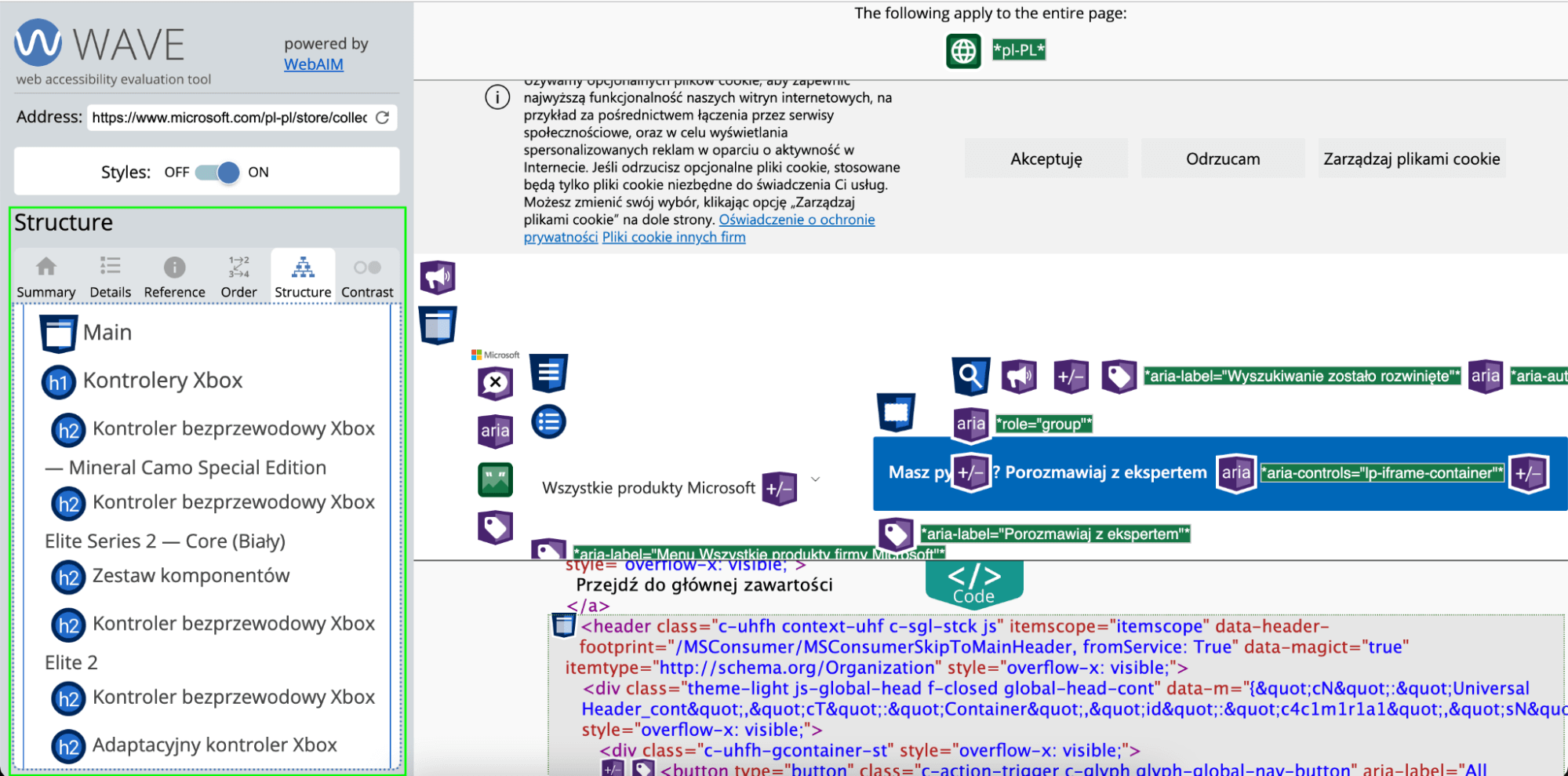Click the header icon in the code panel
This screenshot has height=776, width=1568.
pyautogui.click(x=563, y=625)
